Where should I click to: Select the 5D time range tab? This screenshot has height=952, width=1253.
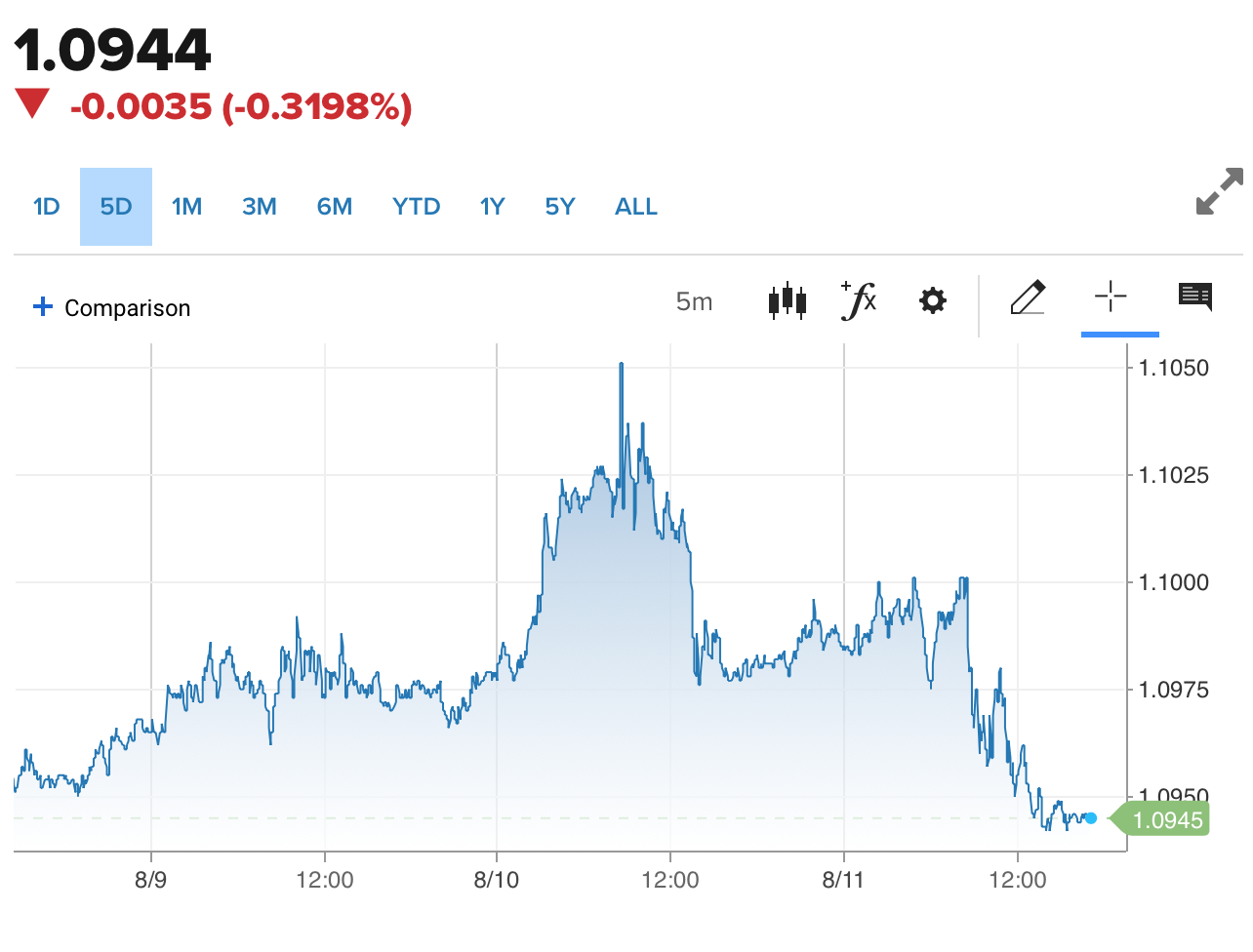point(116,207)
